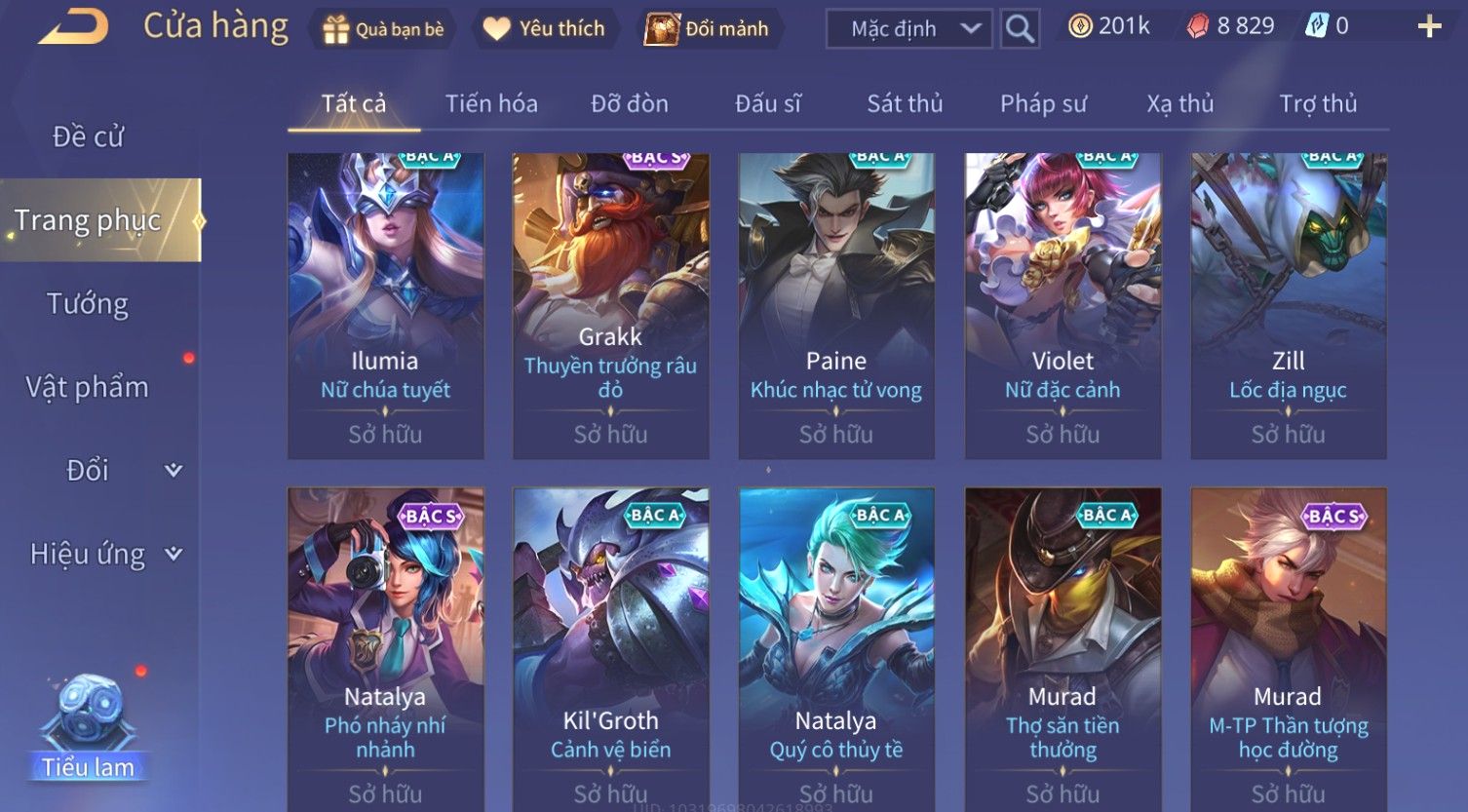Open Ilumia Nữ chúa tuyết skin card

(x=386, y=305)
